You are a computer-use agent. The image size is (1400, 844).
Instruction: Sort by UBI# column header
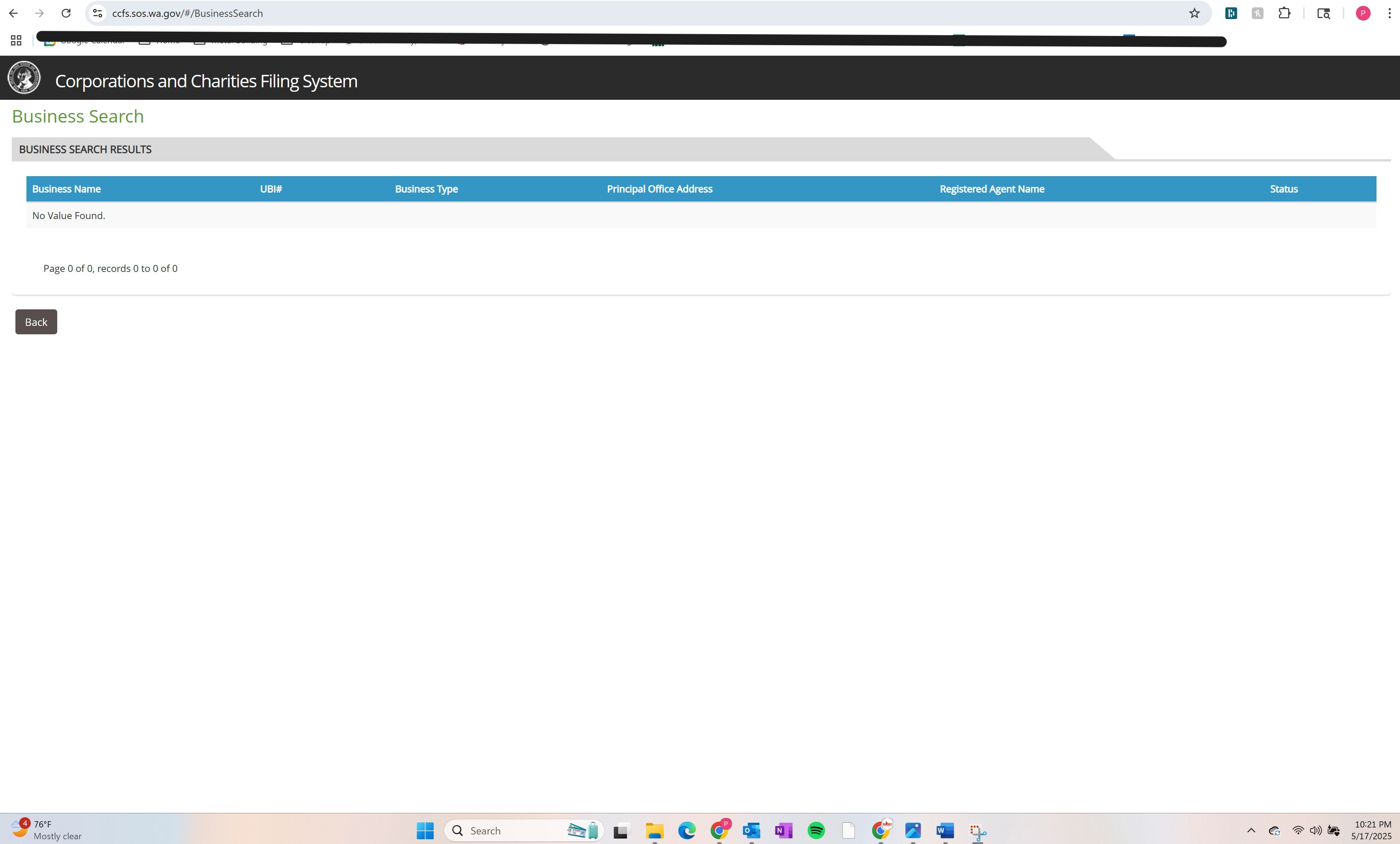pos(271,189)
